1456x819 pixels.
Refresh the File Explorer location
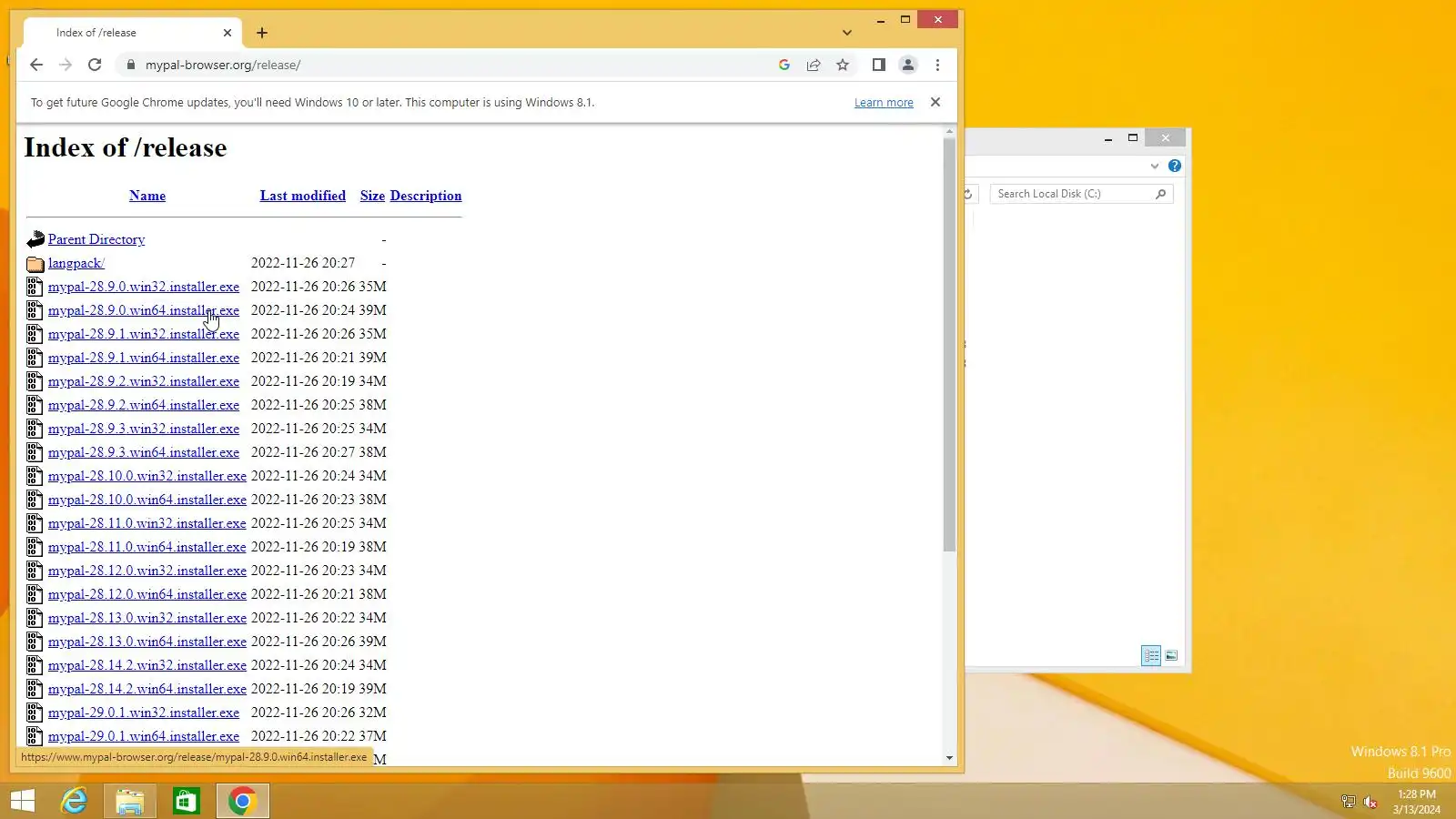coord(968,194)
